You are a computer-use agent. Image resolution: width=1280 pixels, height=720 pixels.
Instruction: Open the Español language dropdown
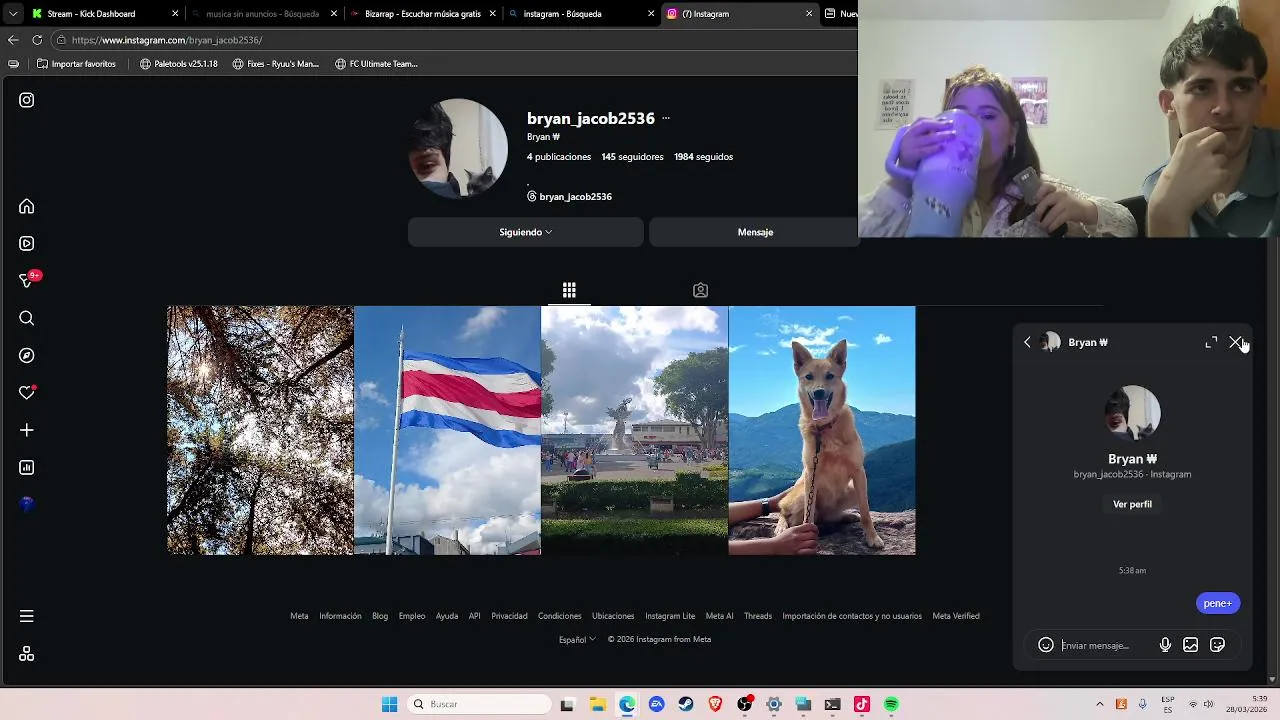pyautogui.click(x=577, y=640)
